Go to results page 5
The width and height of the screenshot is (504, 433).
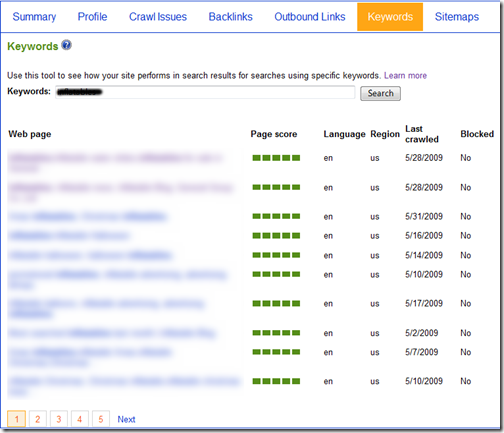click(101, 419)
